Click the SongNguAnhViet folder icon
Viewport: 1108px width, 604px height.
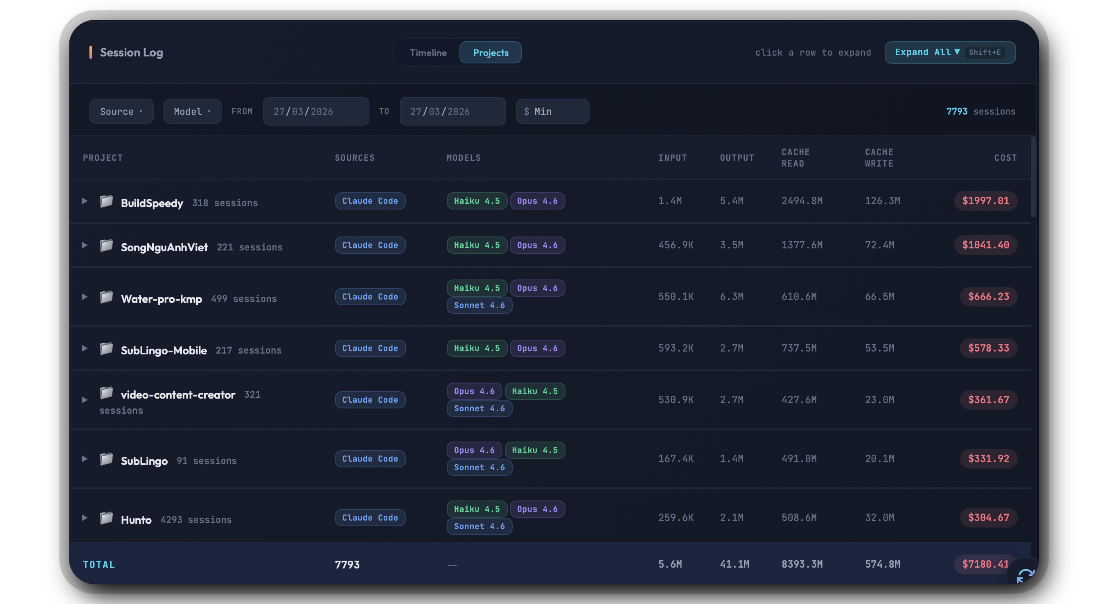106,246
